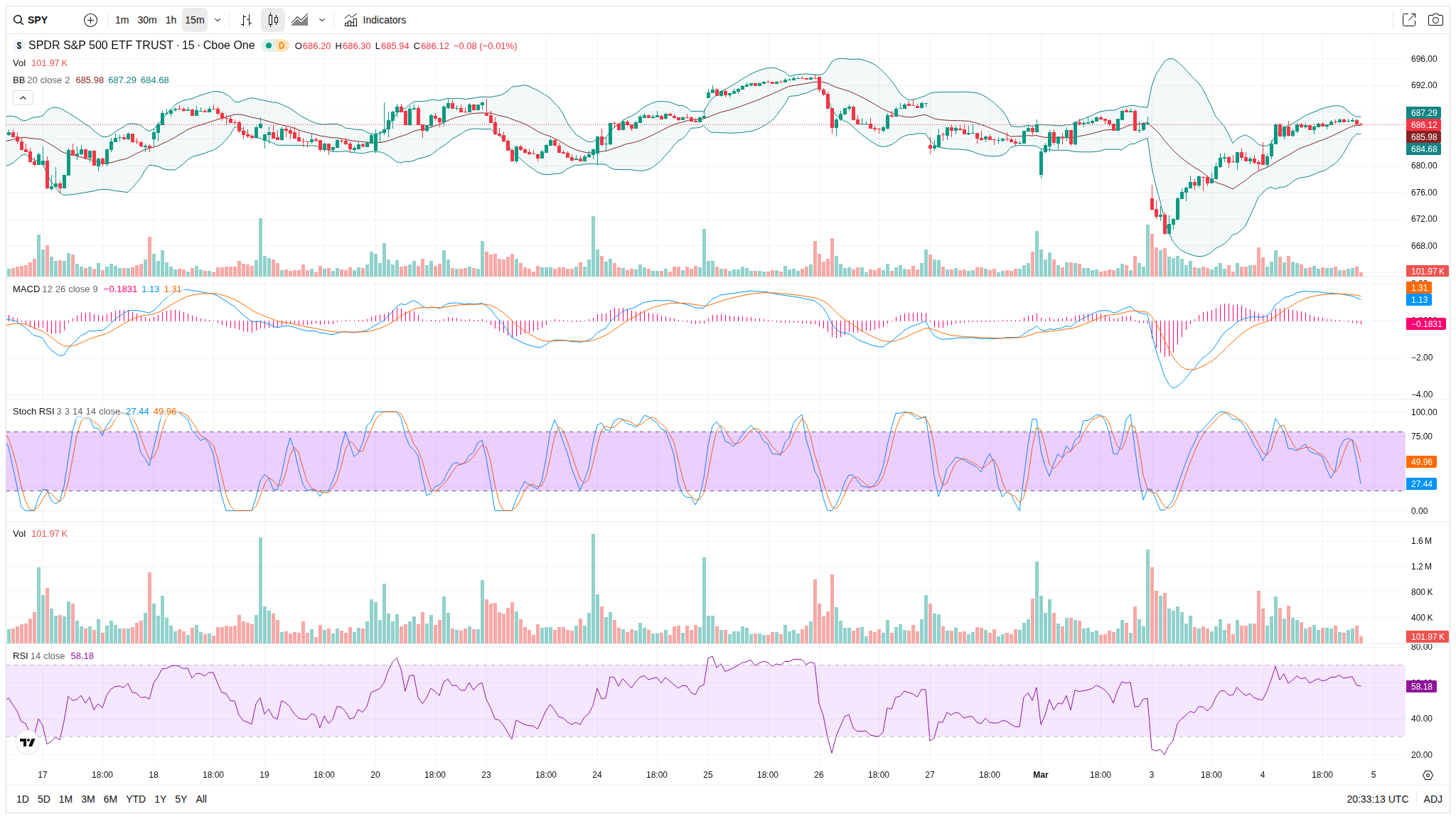1456x819 pixels.
Task: Expand the time interval dropdown arrow
Action: pyautogui.click(x=218, y=20)
